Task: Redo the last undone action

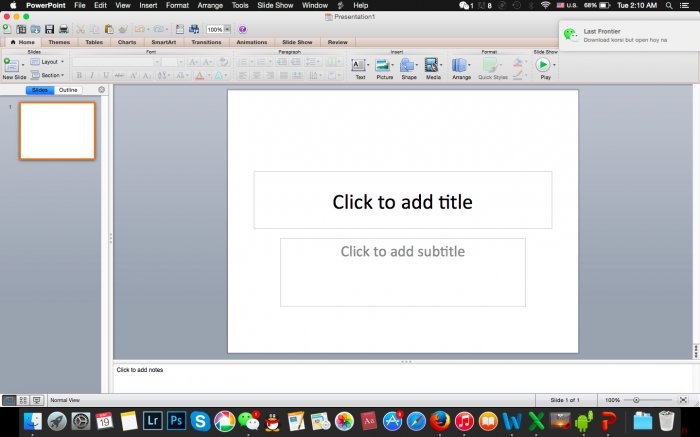Action: [x=158, y=29]
